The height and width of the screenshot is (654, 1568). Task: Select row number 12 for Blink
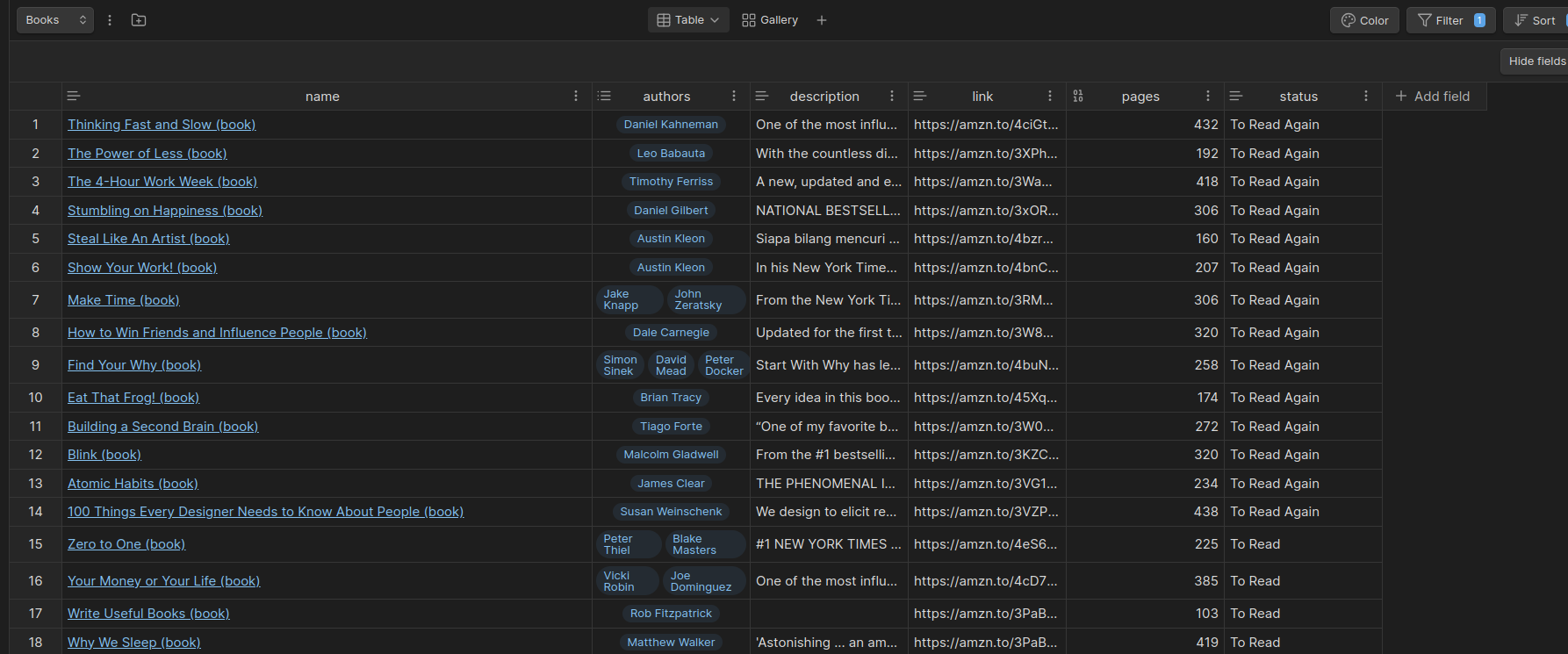(x=35, y=455)
